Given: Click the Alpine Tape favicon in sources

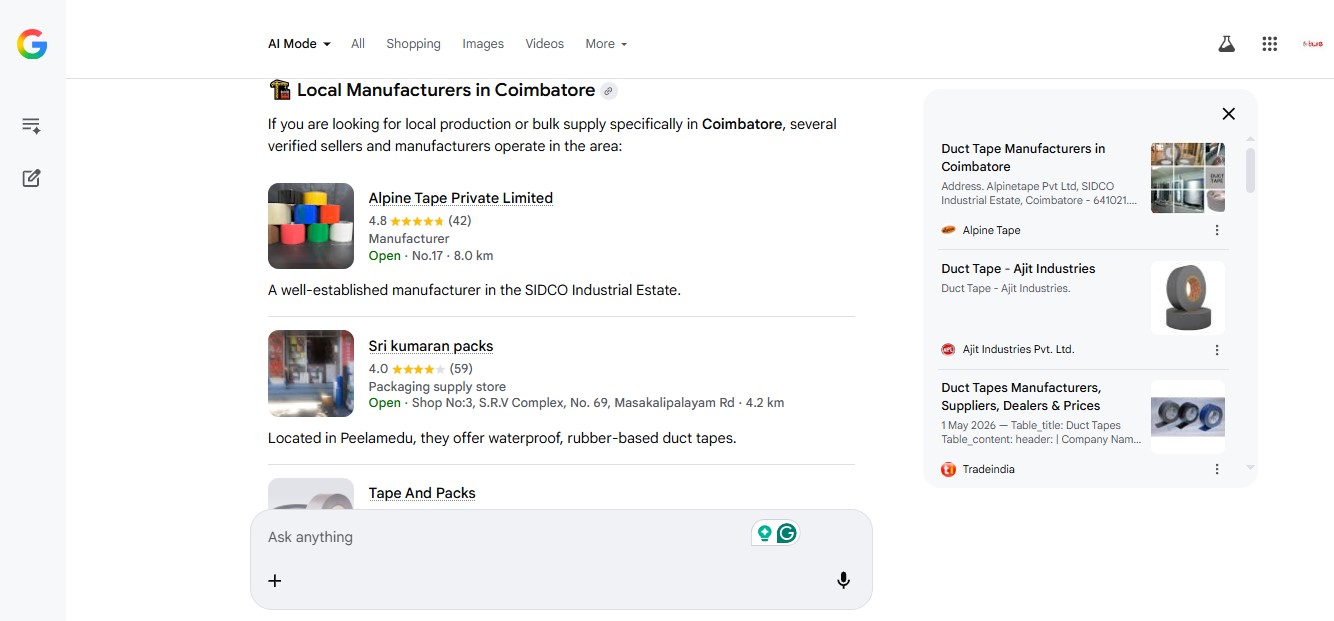Looking at the screenshot, I should coord(948,230).
